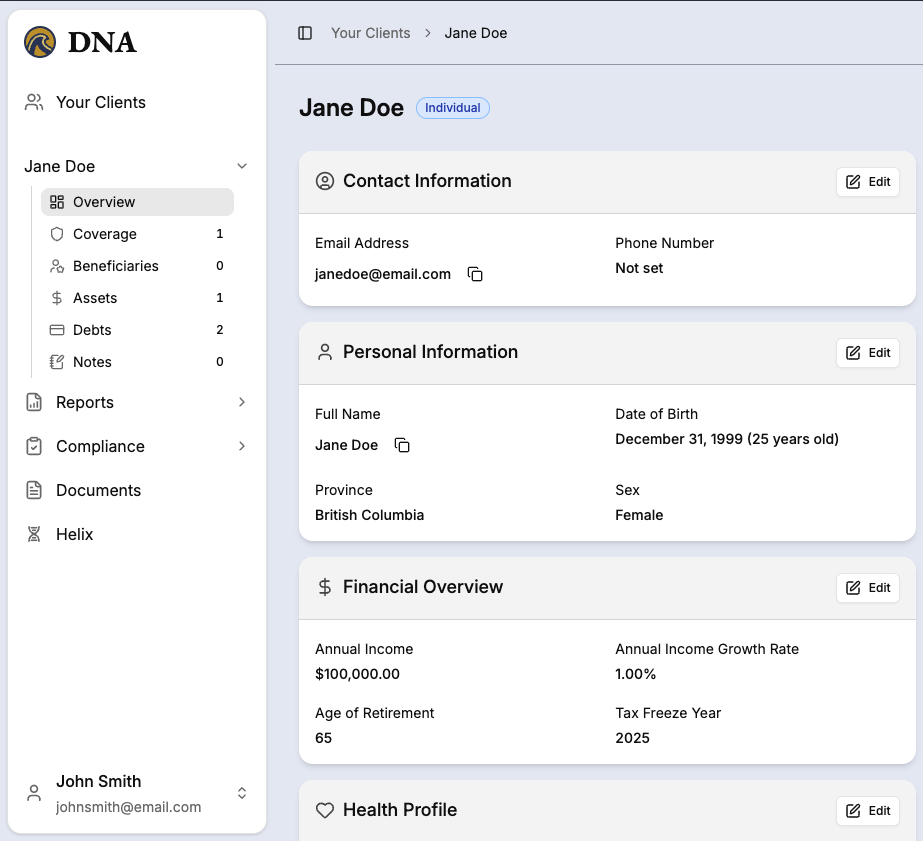Go to Beneficiaries in the sidebar
923x841 pixels.
coord(115,266)
